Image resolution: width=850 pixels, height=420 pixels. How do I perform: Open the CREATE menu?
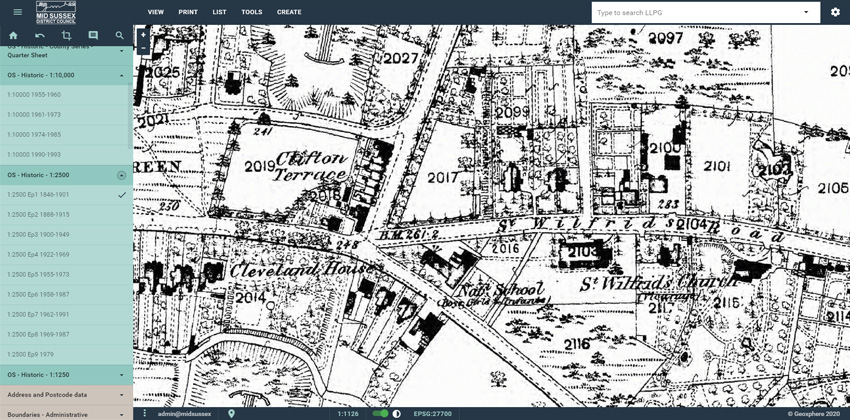(289, 12)
